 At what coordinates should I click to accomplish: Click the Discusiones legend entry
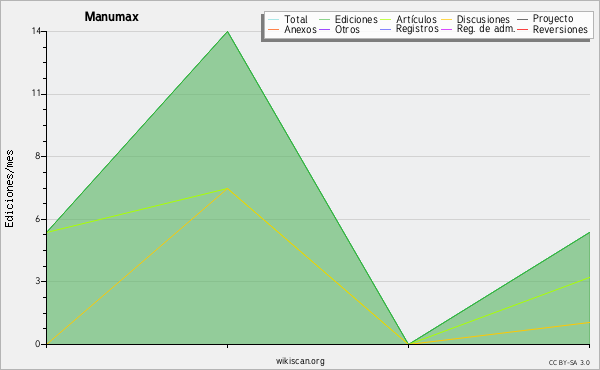[x=475, y=19]
